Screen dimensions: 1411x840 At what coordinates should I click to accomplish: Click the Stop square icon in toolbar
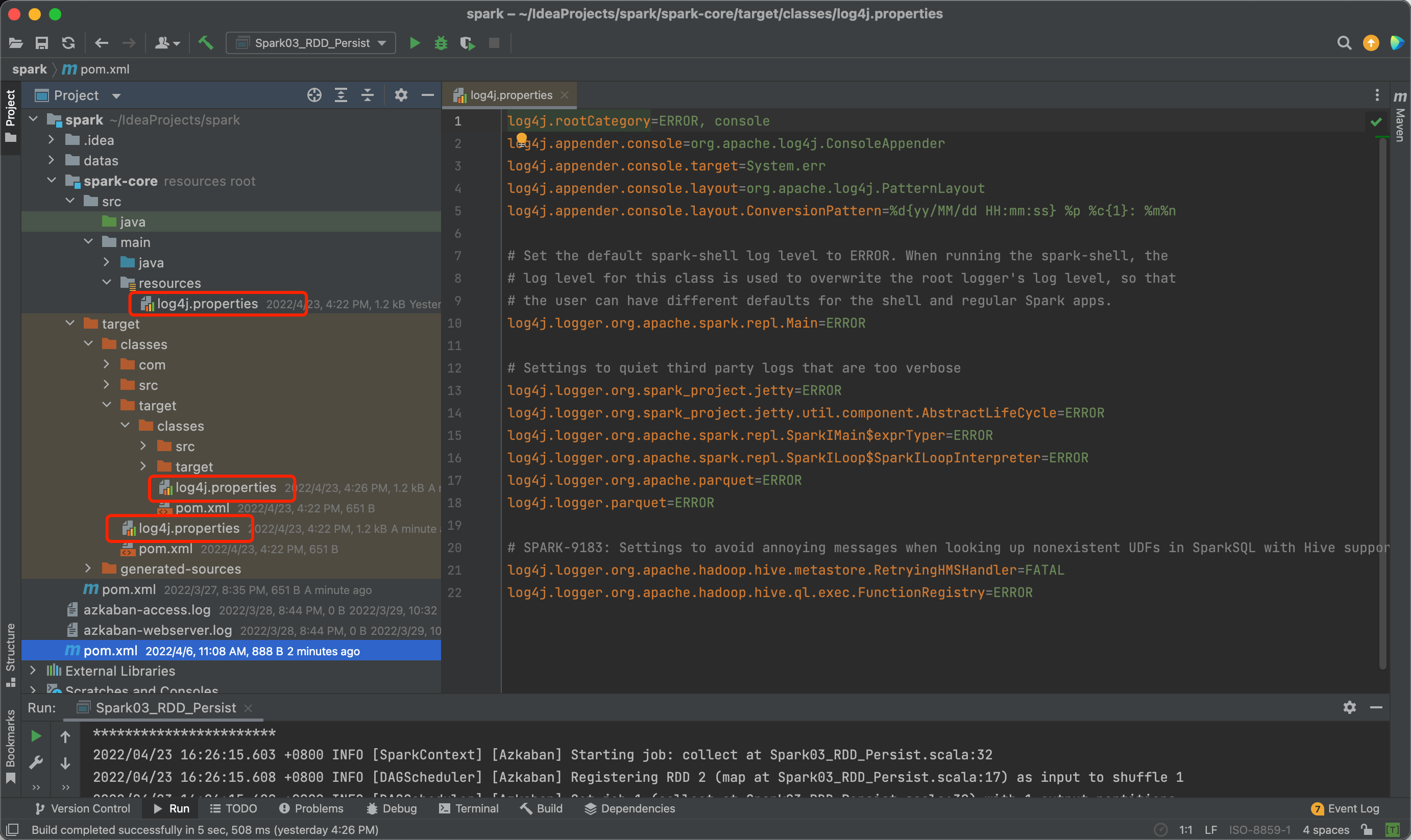(494, 43)
